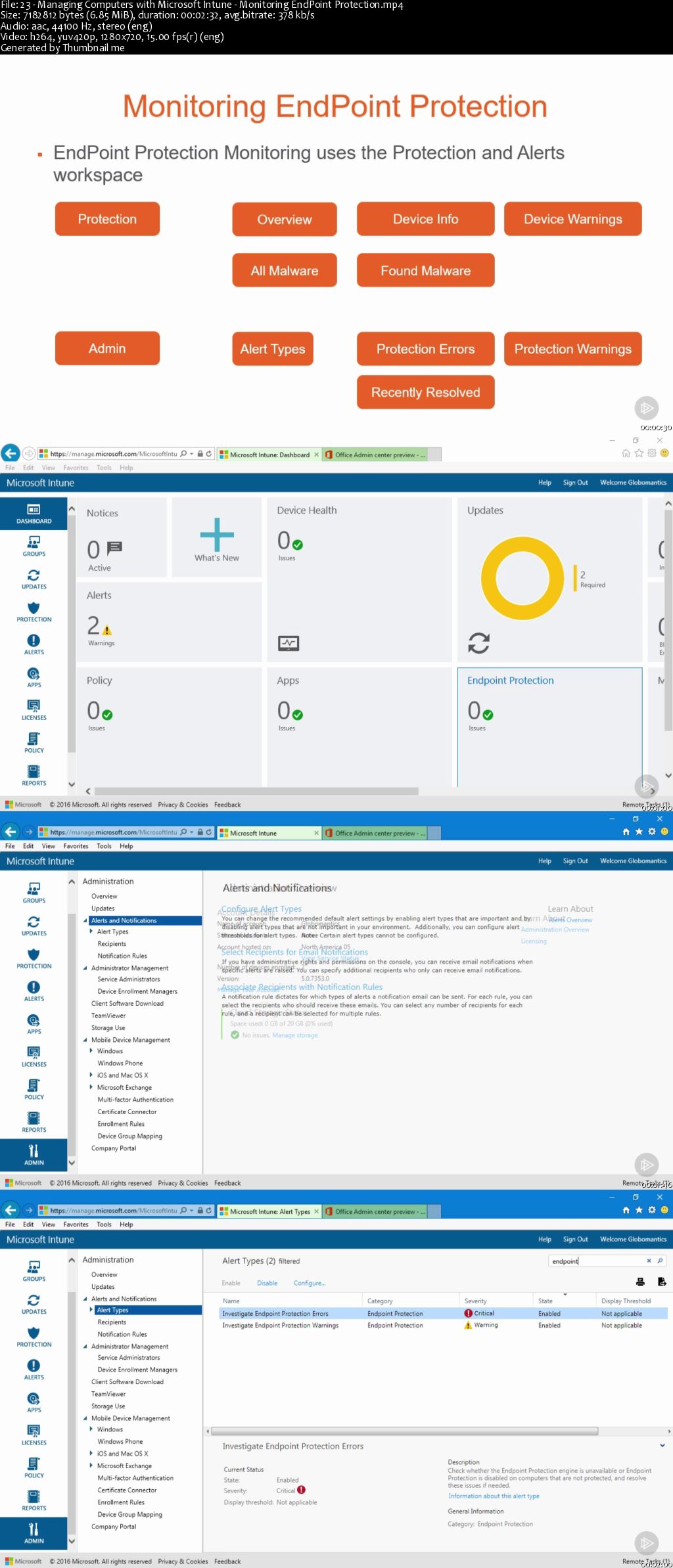
Task: Click the Disable action above the alert list
Action: pos(267,1283)
